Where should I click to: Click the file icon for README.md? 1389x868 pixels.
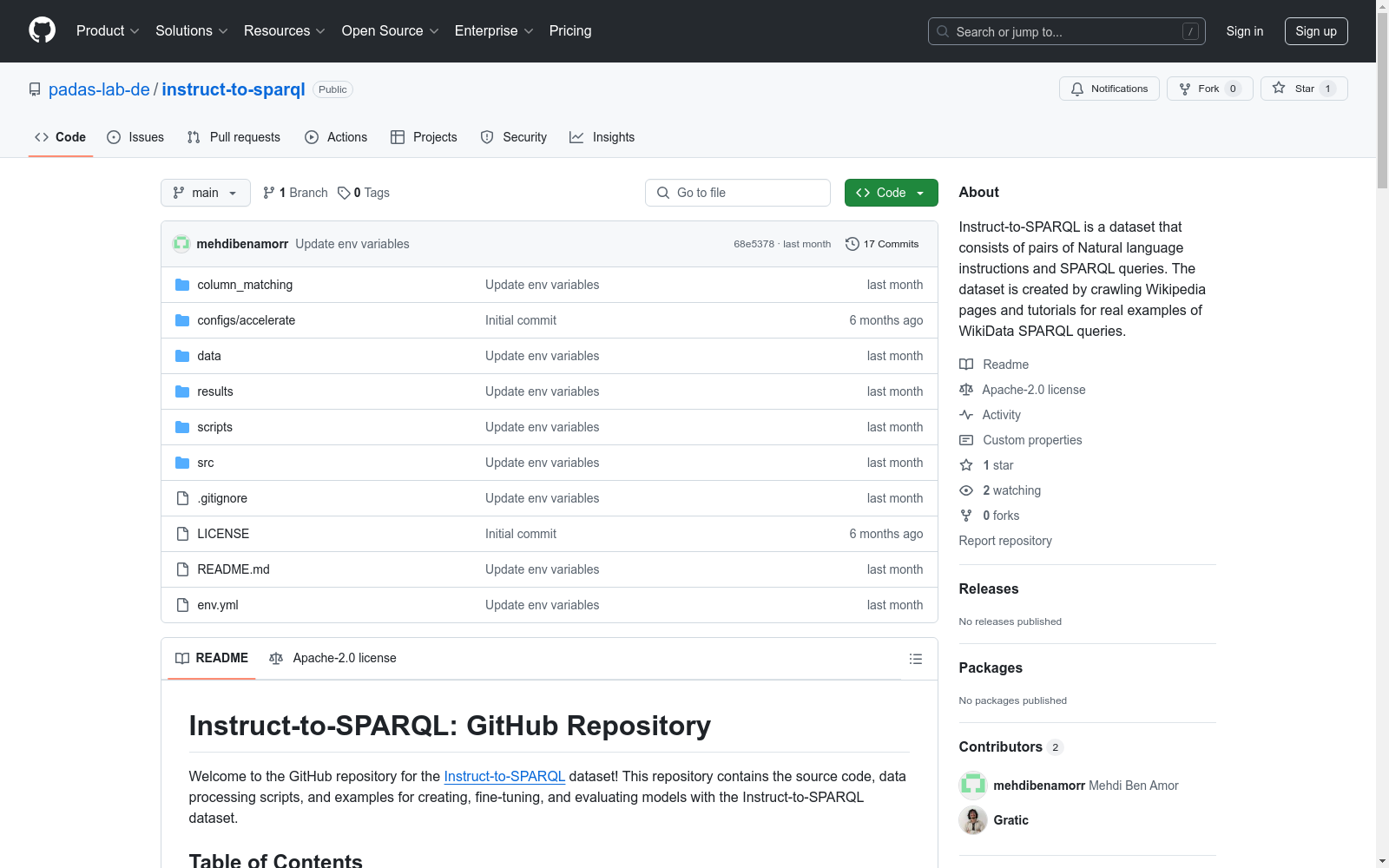182,569
